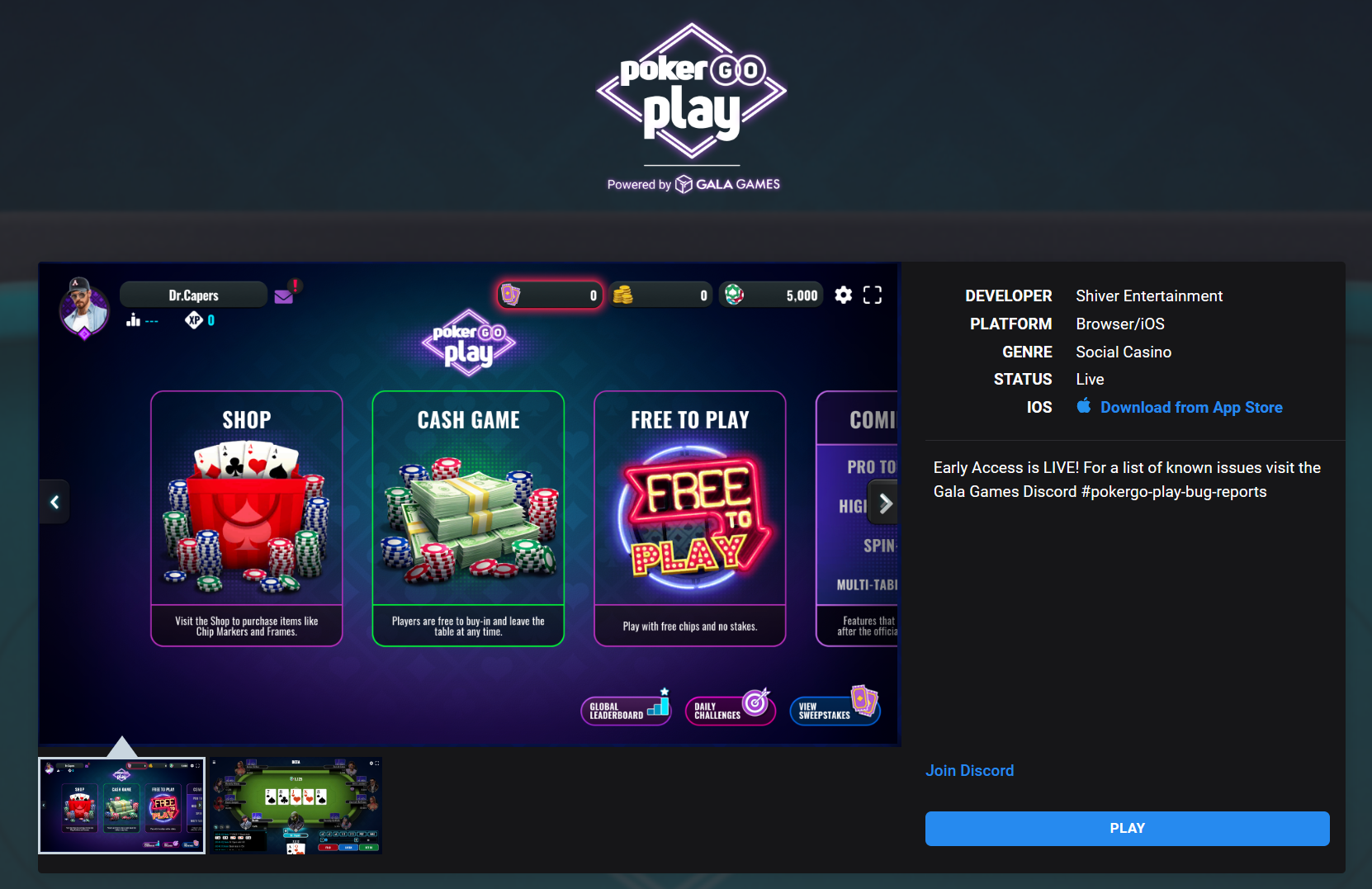This screenshot has height=889, width=1372.
Task: Select the Cash Game card
Action: 468,518
